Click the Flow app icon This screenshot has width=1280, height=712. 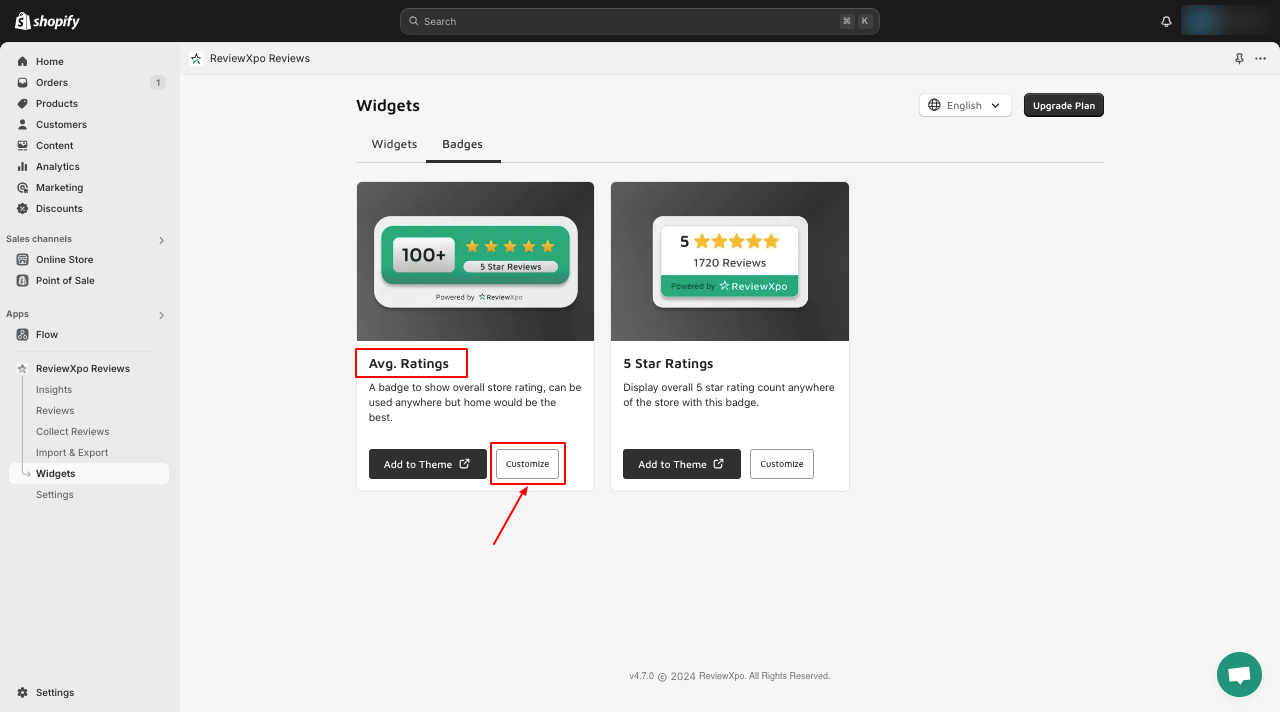coord(23,335)
